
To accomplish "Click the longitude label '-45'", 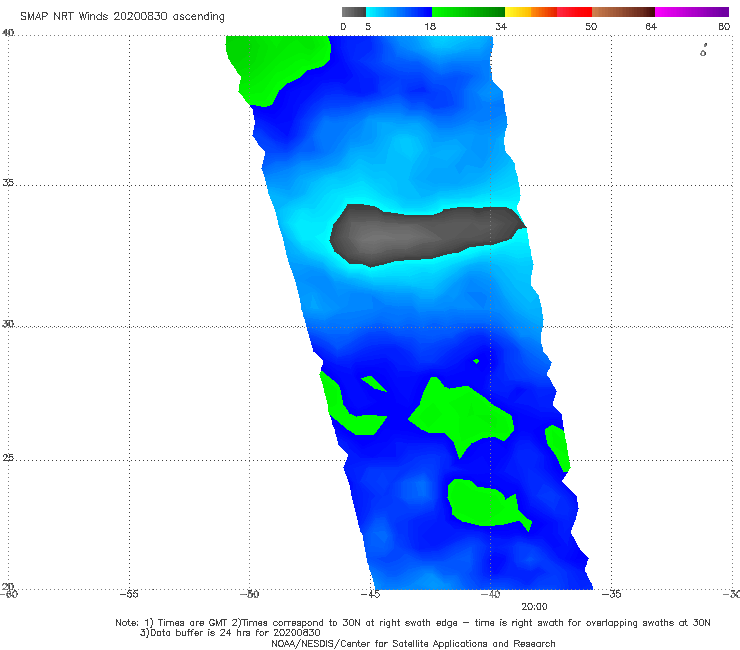I will 370,594.
